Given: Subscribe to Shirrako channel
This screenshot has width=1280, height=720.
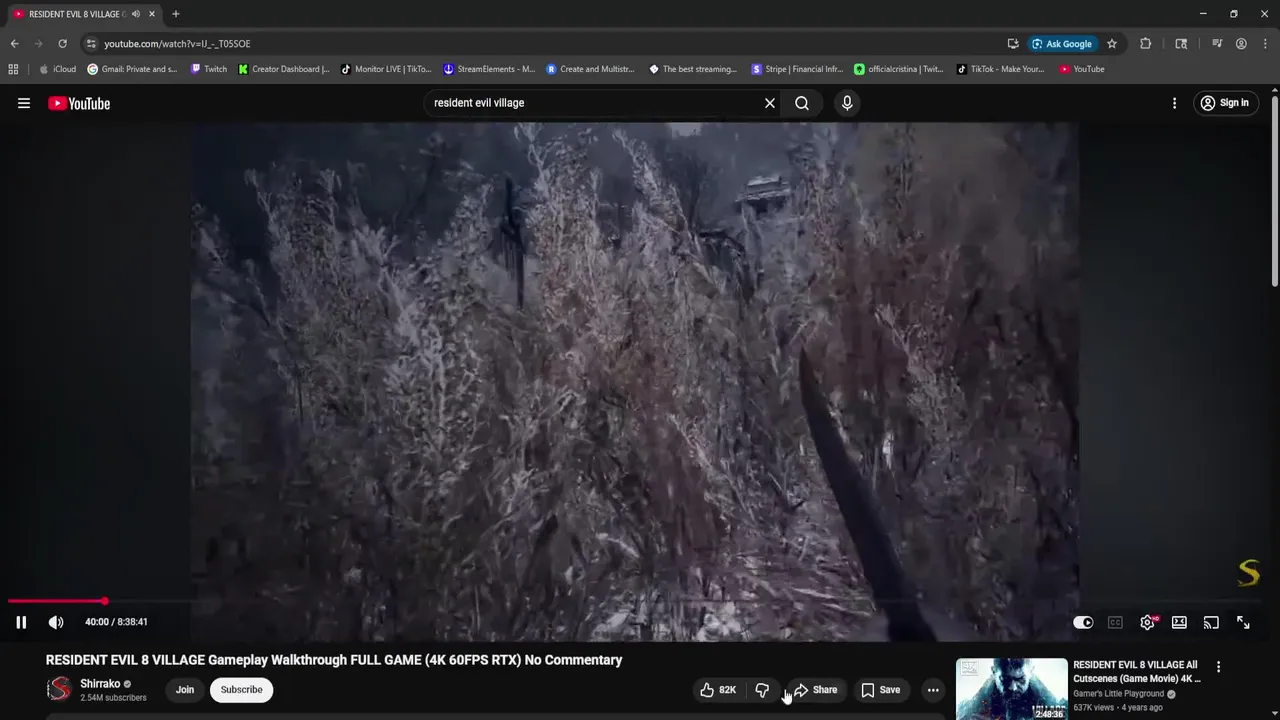Looking at the screenshot, I should click(241, 690).
